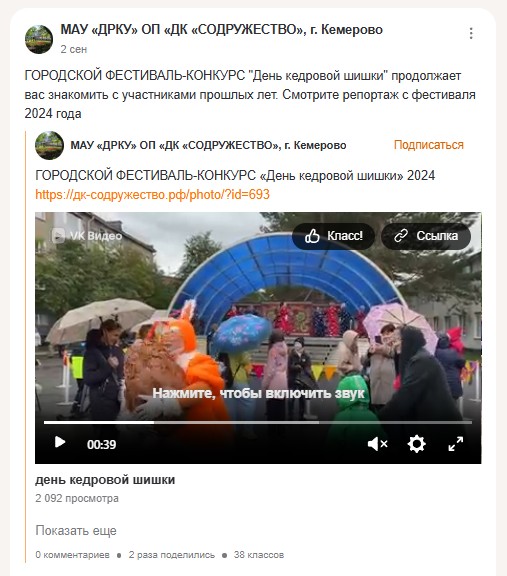The image size is (507, 576).
Task: Subscribe via the Подписаться link
Action: 428,145
